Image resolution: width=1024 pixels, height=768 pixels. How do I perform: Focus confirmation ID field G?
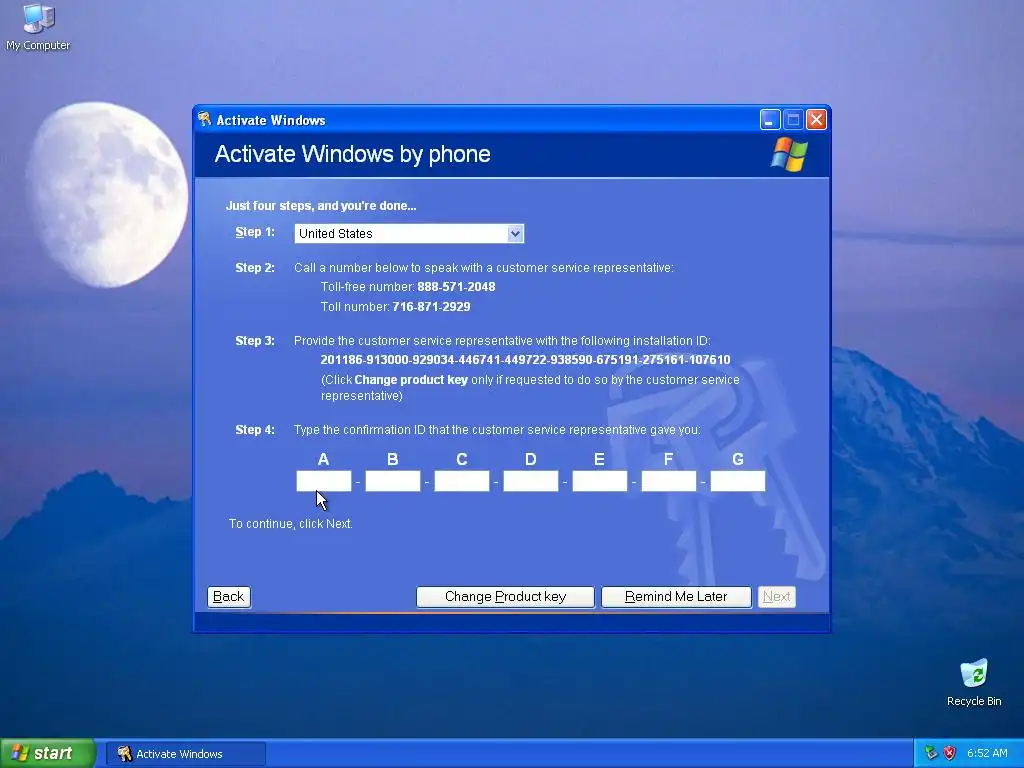pyautogui.click(x=738, y=481)
